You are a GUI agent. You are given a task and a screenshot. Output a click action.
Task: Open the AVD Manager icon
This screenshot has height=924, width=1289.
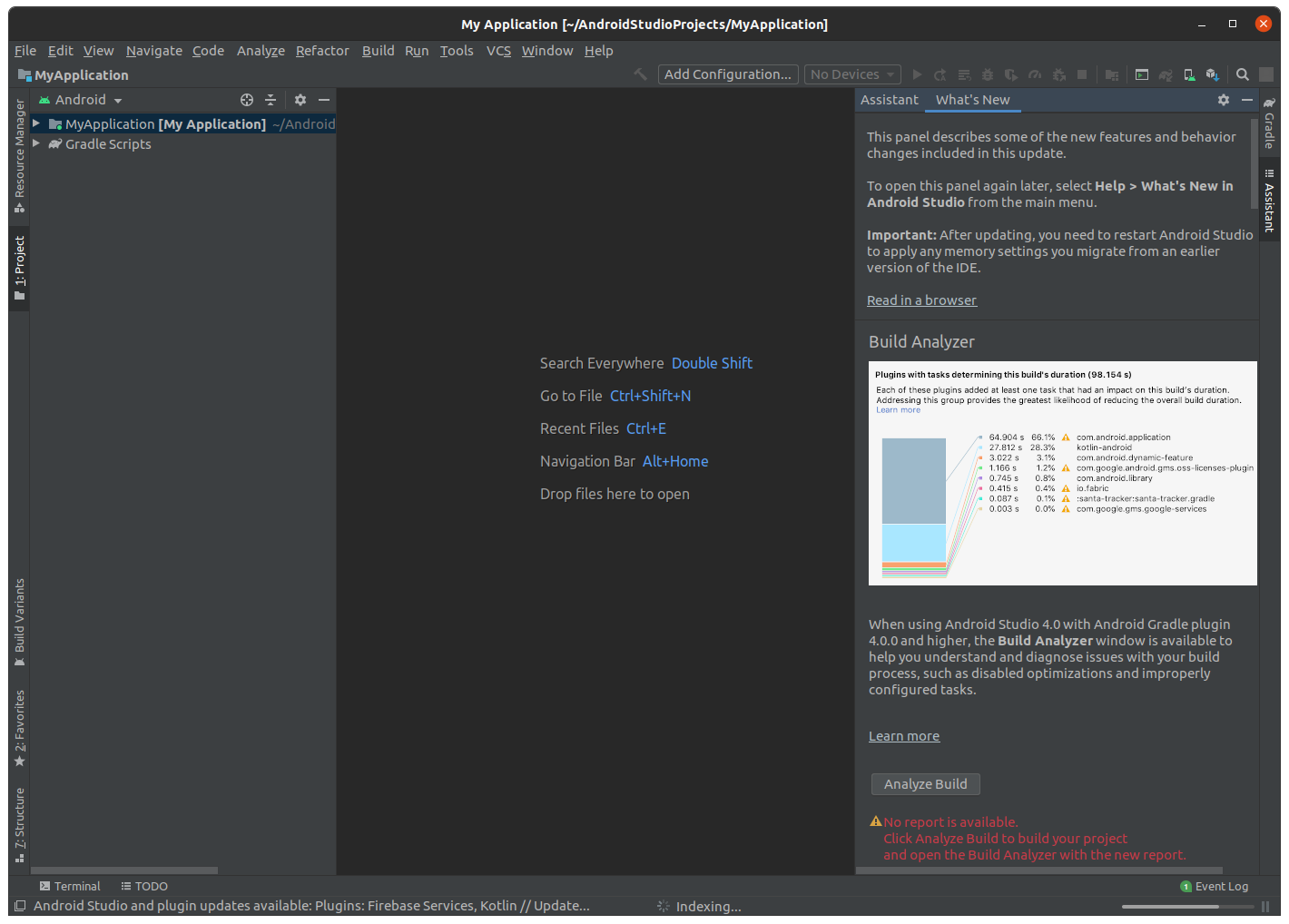pos(1189,74)
